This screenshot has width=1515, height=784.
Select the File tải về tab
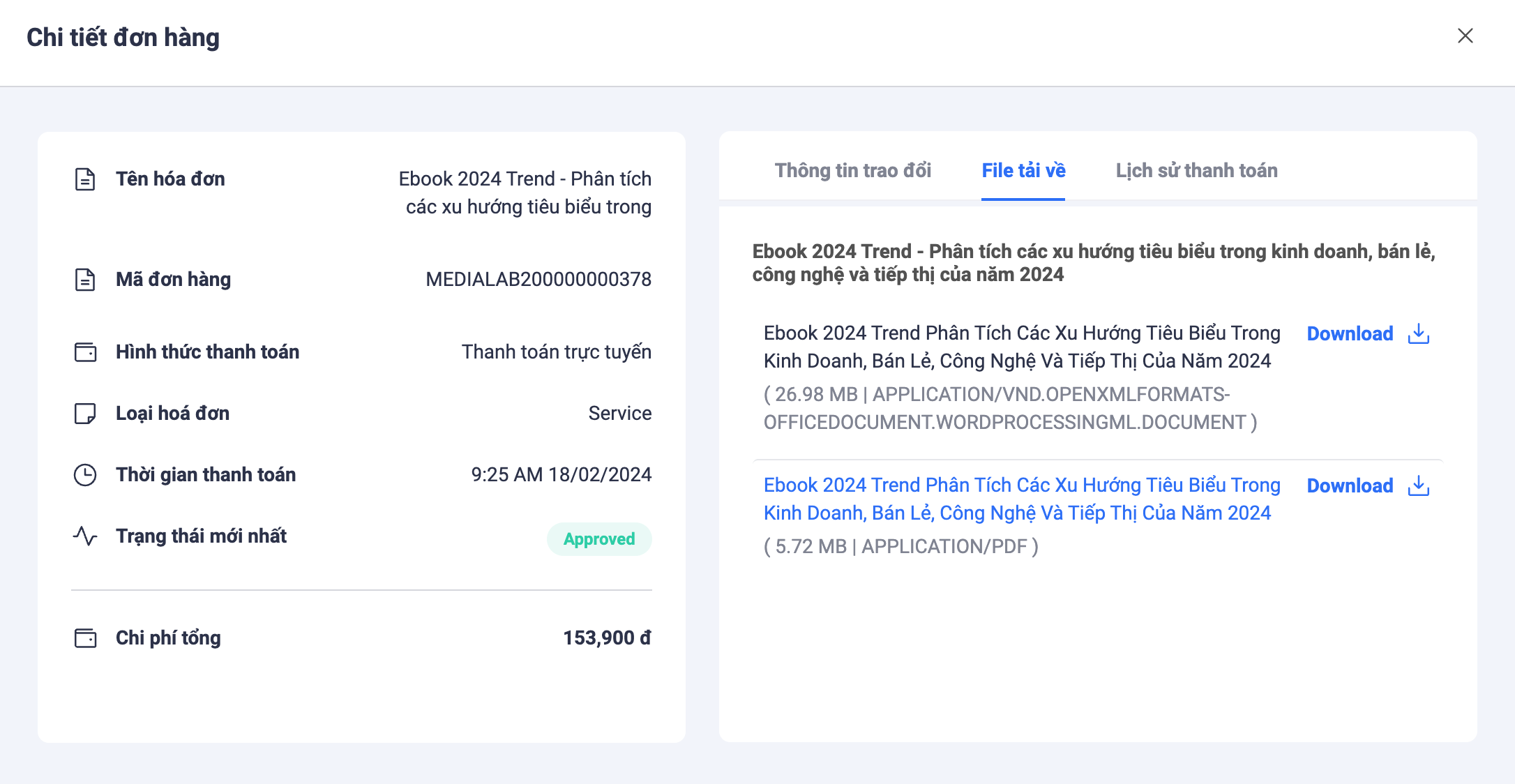[1023, 171]
